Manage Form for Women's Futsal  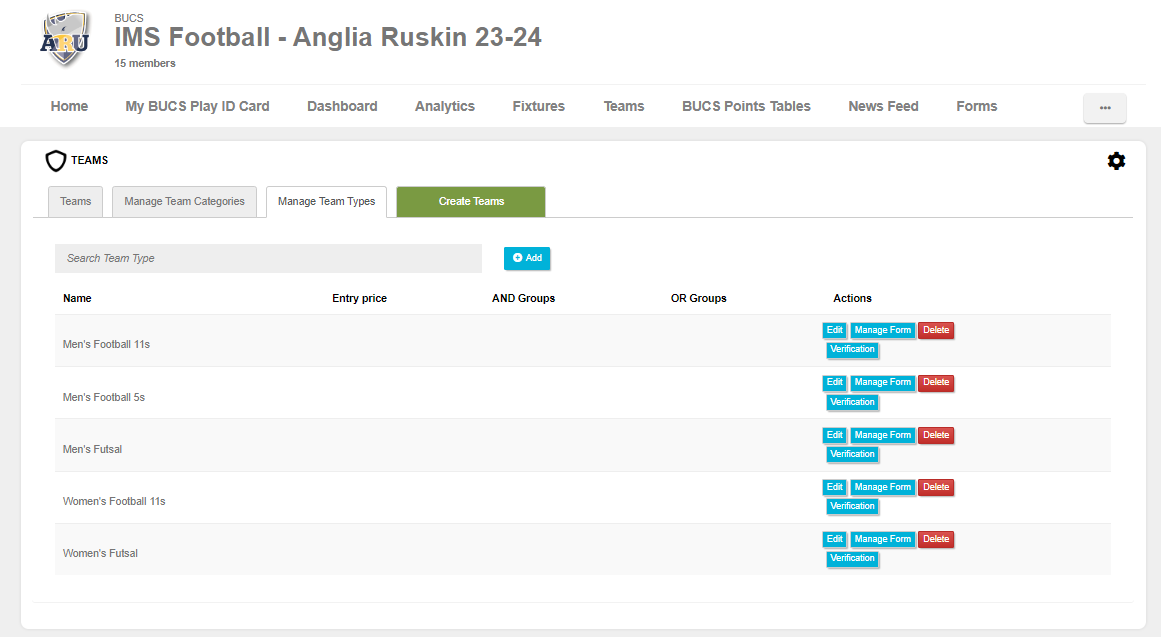coord(883,539)
